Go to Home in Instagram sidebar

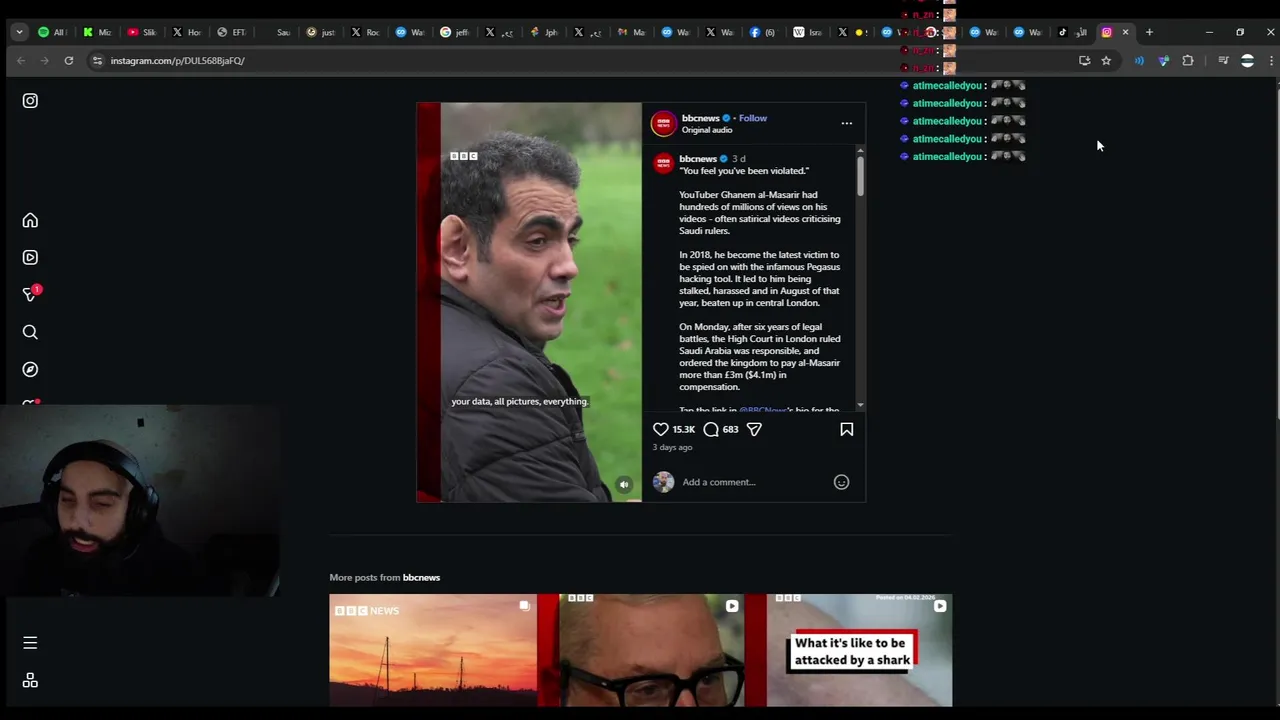[30, 220]
